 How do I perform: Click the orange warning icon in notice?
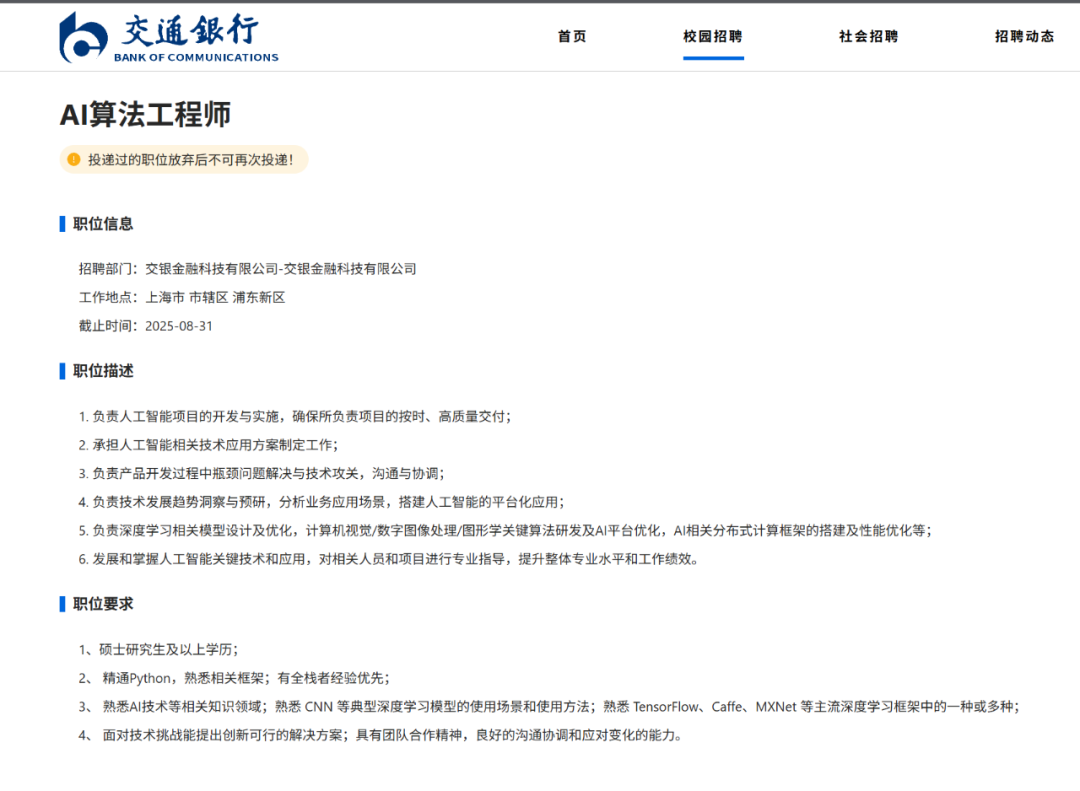pyautogui.click(x=74, y=160)
